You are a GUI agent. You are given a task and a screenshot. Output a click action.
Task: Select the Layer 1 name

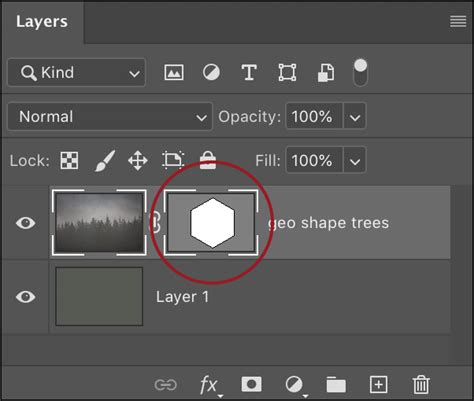[182, 297]
